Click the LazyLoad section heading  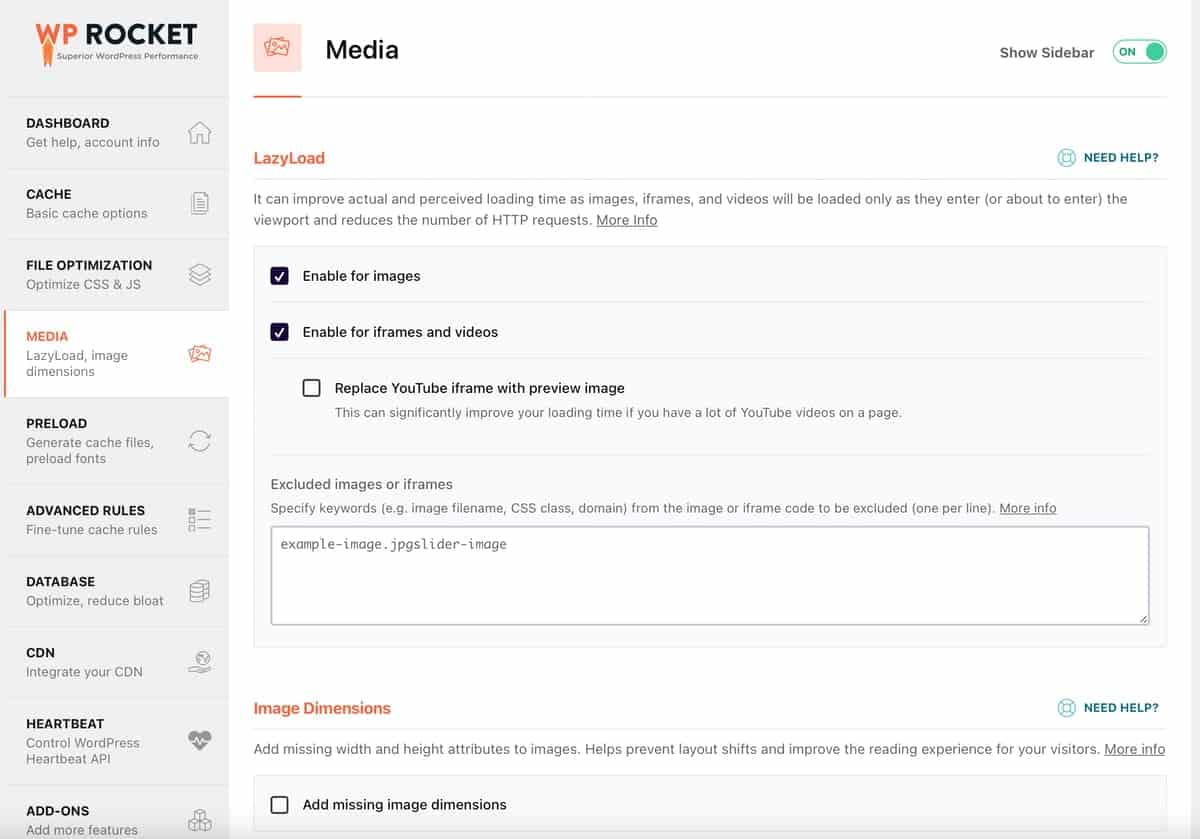tap(289, 158)
